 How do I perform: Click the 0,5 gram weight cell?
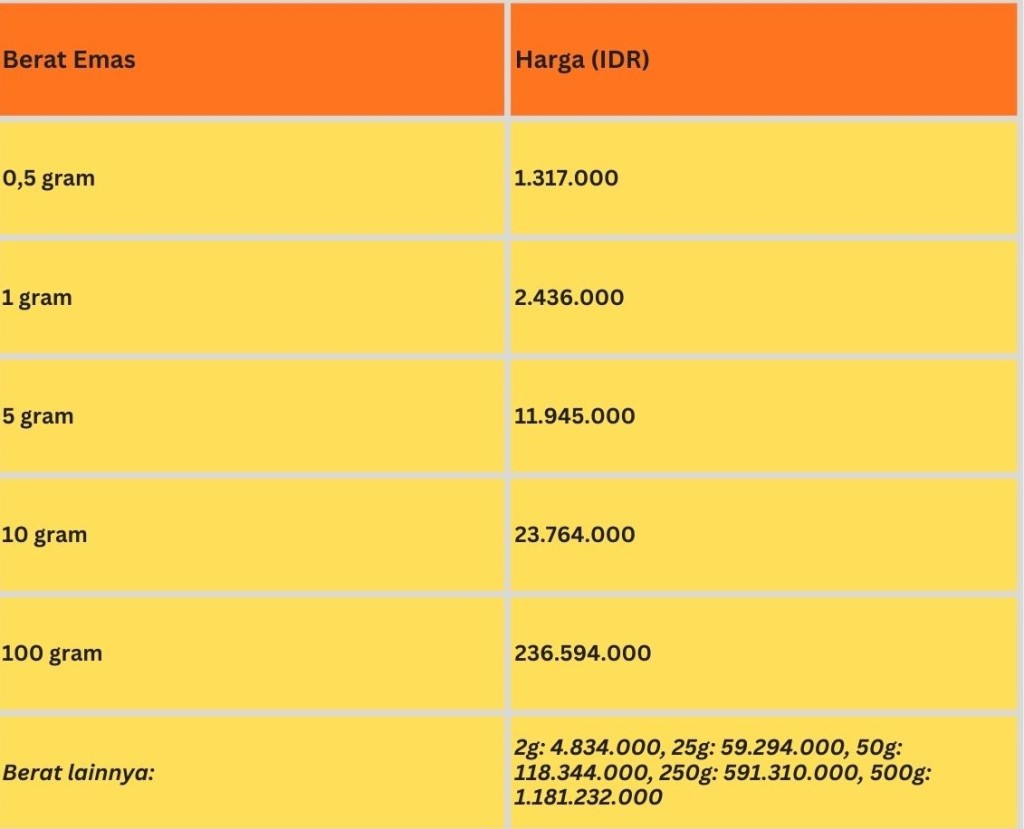point(49,179)
